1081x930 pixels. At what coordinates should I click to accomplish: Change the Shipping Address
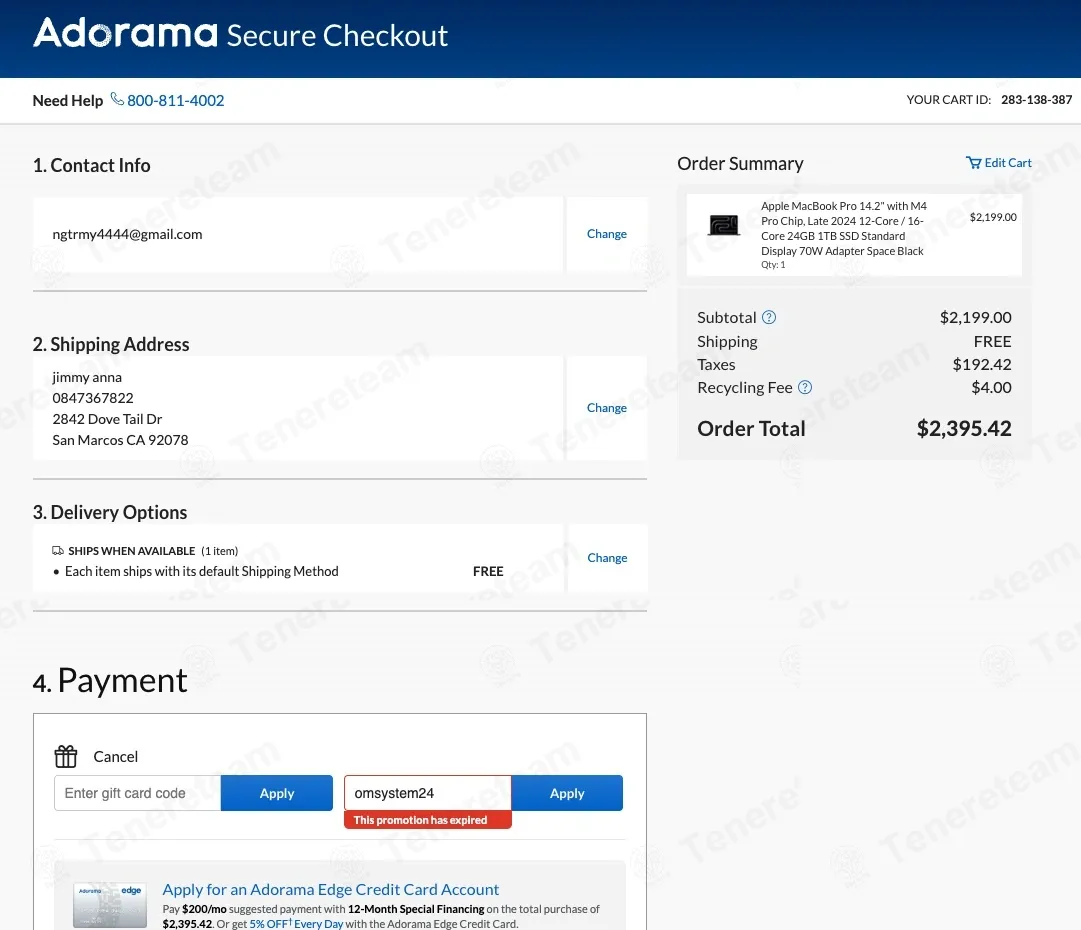(x=607, y=407)
